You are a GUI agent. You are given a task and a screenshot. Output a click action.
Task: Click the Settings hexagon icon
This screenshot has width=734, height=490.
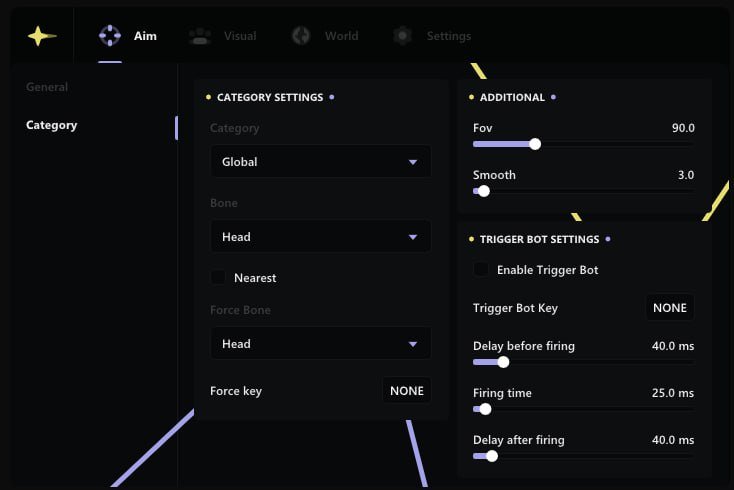402,36
